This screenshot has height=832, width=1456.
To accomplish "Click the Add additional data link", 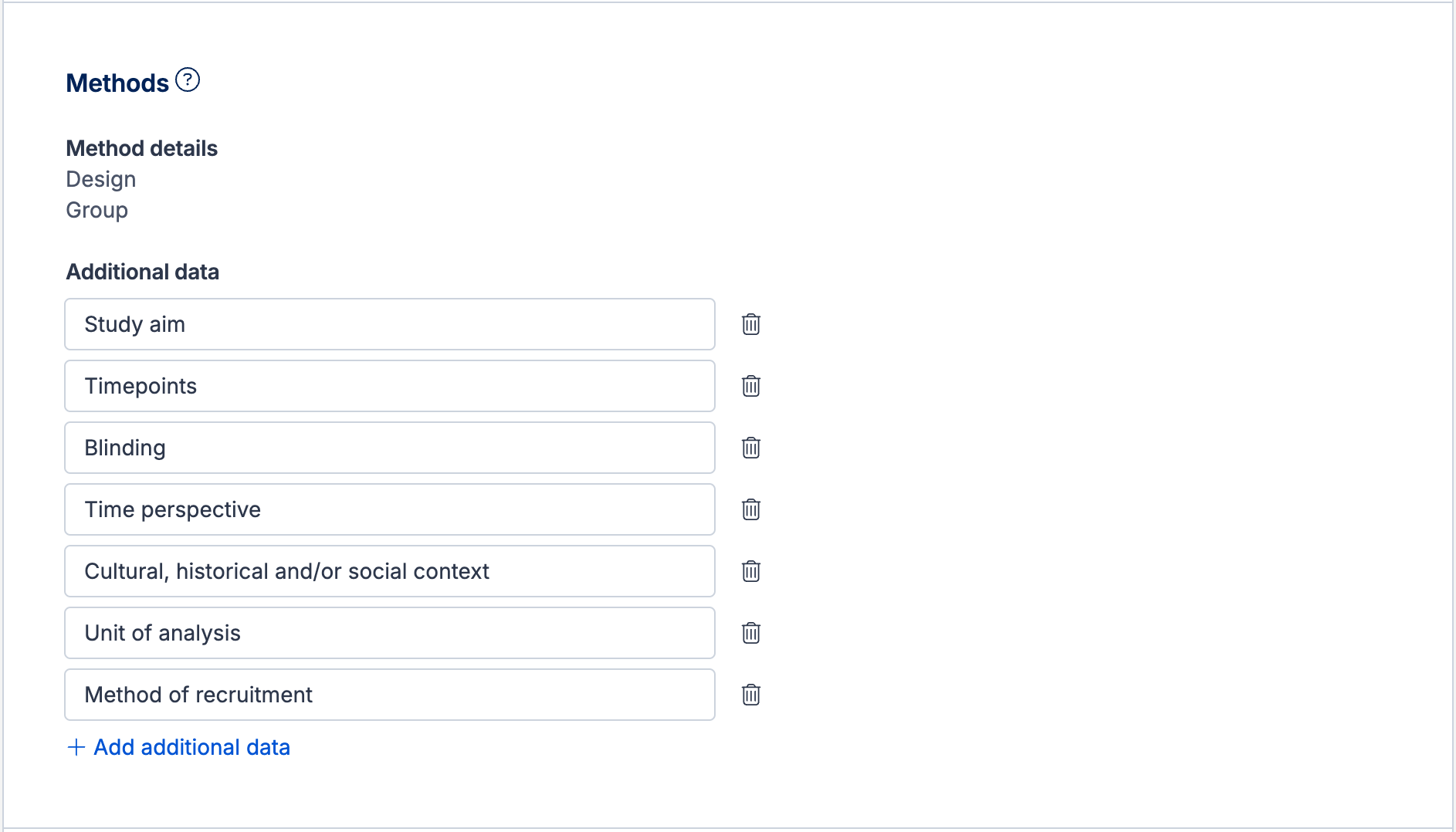I will (x=191, y=747).
